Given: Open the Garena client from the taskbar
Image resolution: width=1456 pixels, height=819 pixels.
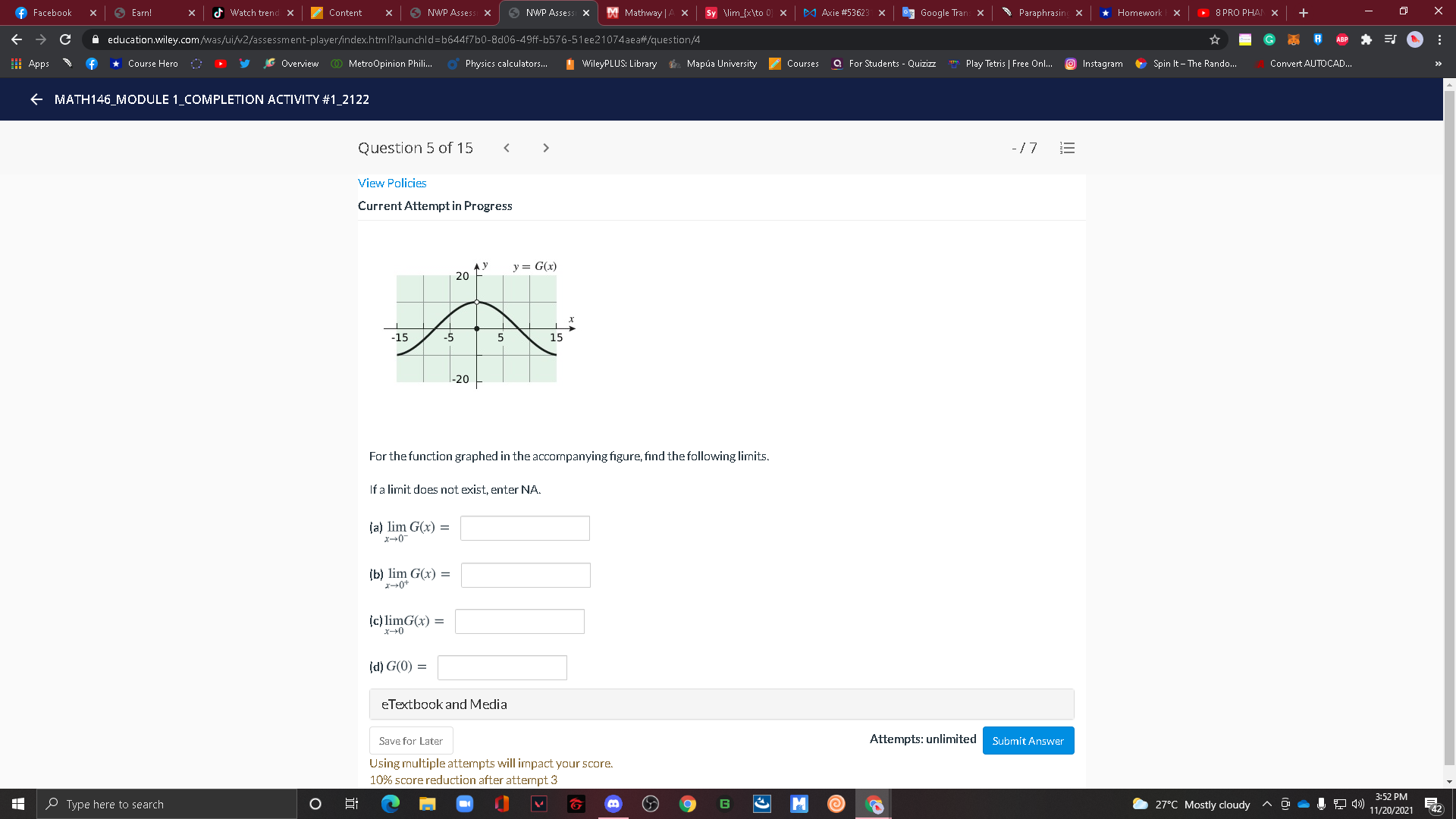Looking at the screenshot, I should (576, 804).
